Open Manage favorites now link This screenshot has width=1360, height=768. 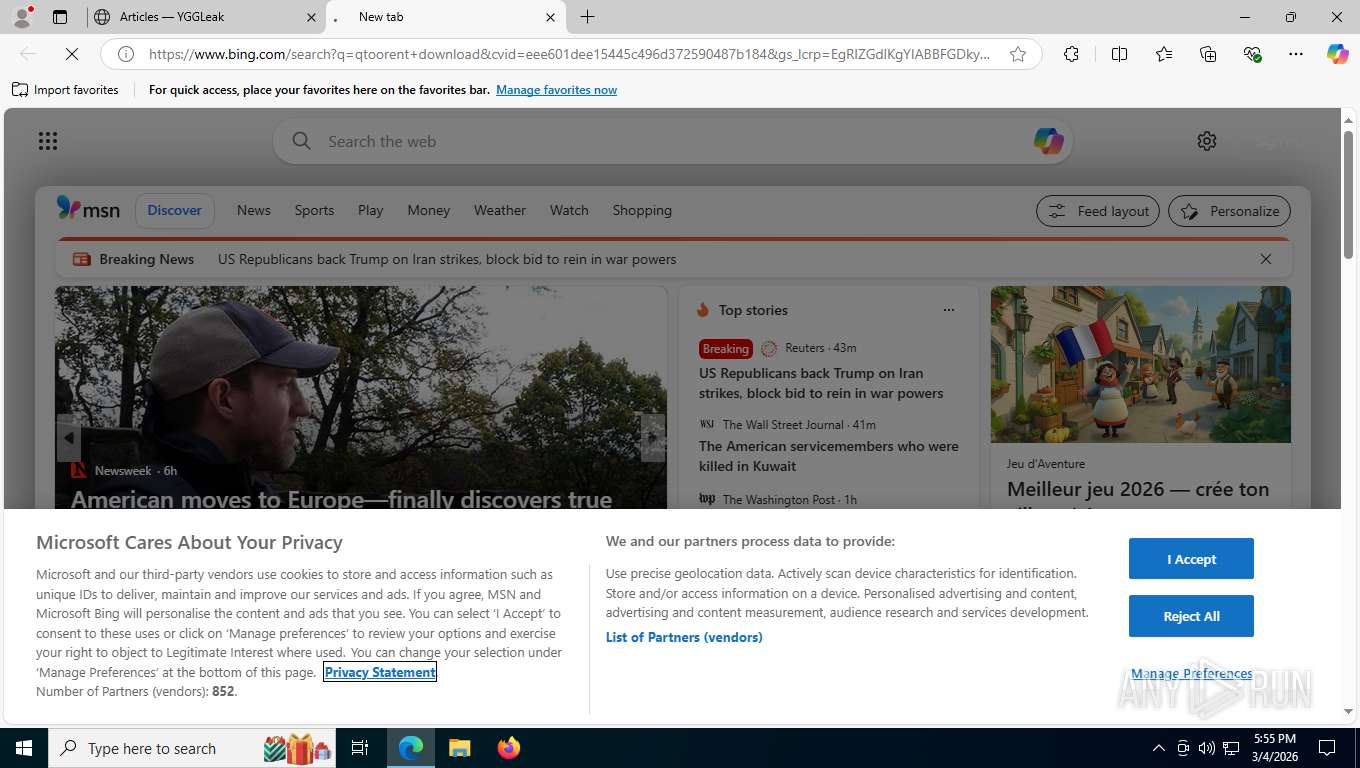pyautogui.click(x=556, y=90)
